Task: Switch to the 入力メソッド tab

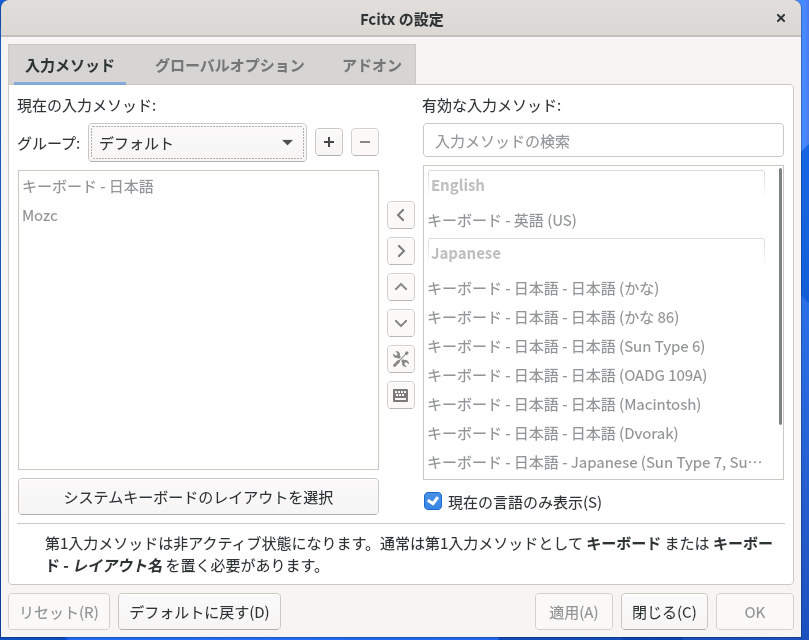Action: (70, 65)
